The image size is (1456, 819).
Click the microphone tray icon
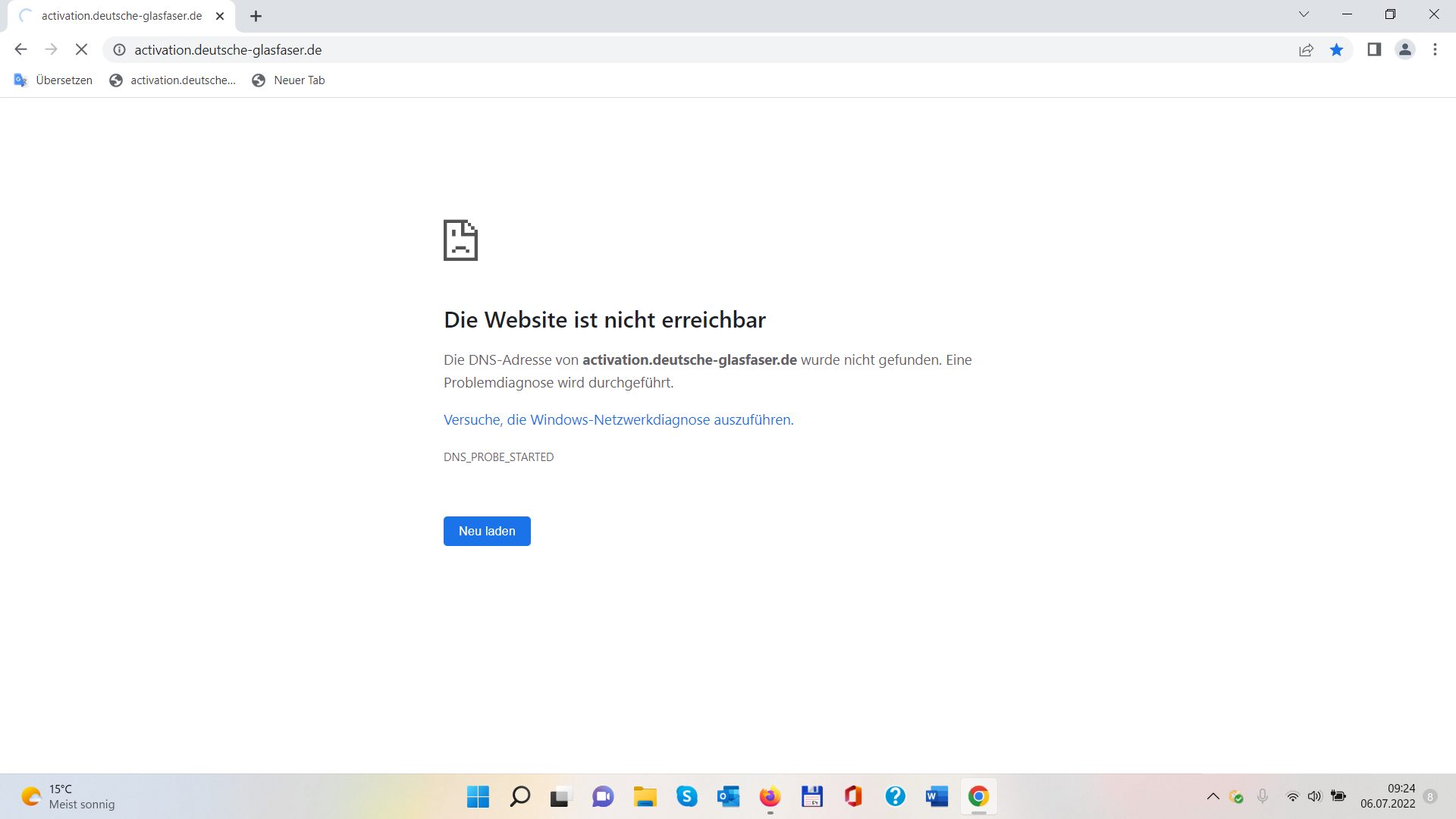click(1263, 797)
